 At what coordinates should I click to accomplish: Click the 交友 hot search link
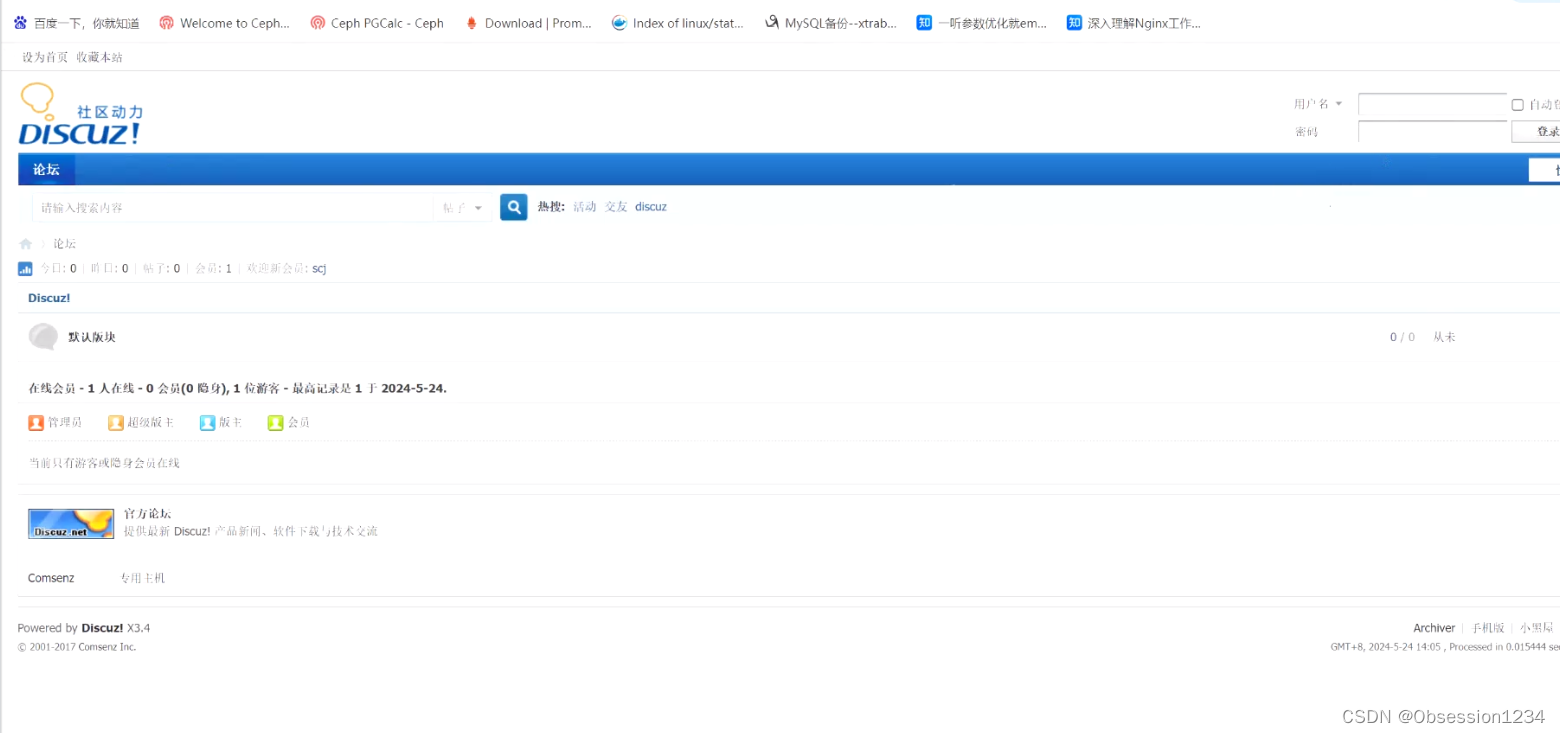click(x=616, y=207)
